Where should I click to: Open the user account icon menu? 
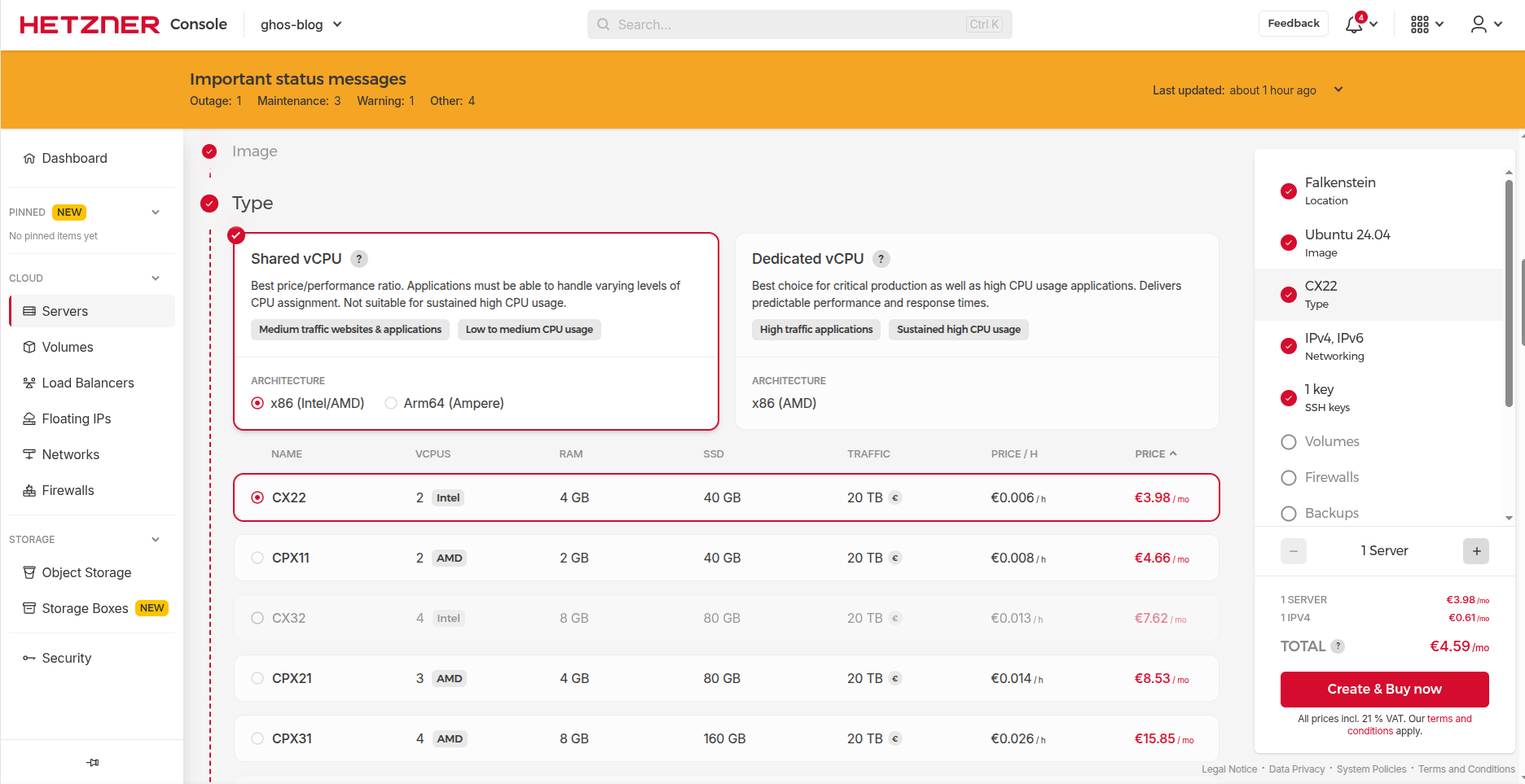click(x=1479, y=24)
